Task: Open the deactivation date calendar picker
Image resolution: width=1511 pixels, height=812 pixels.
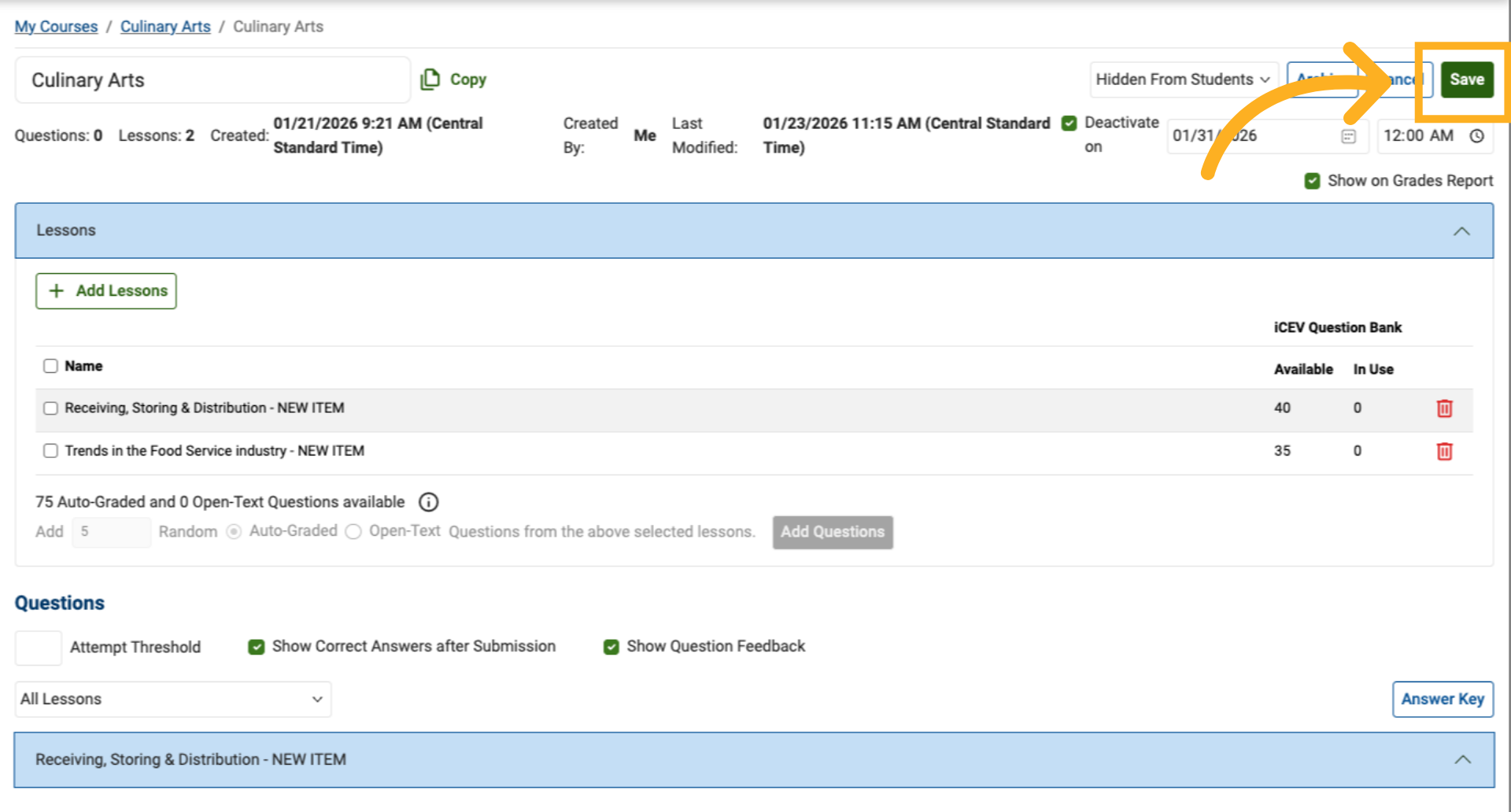Action: coord(1348,136)
